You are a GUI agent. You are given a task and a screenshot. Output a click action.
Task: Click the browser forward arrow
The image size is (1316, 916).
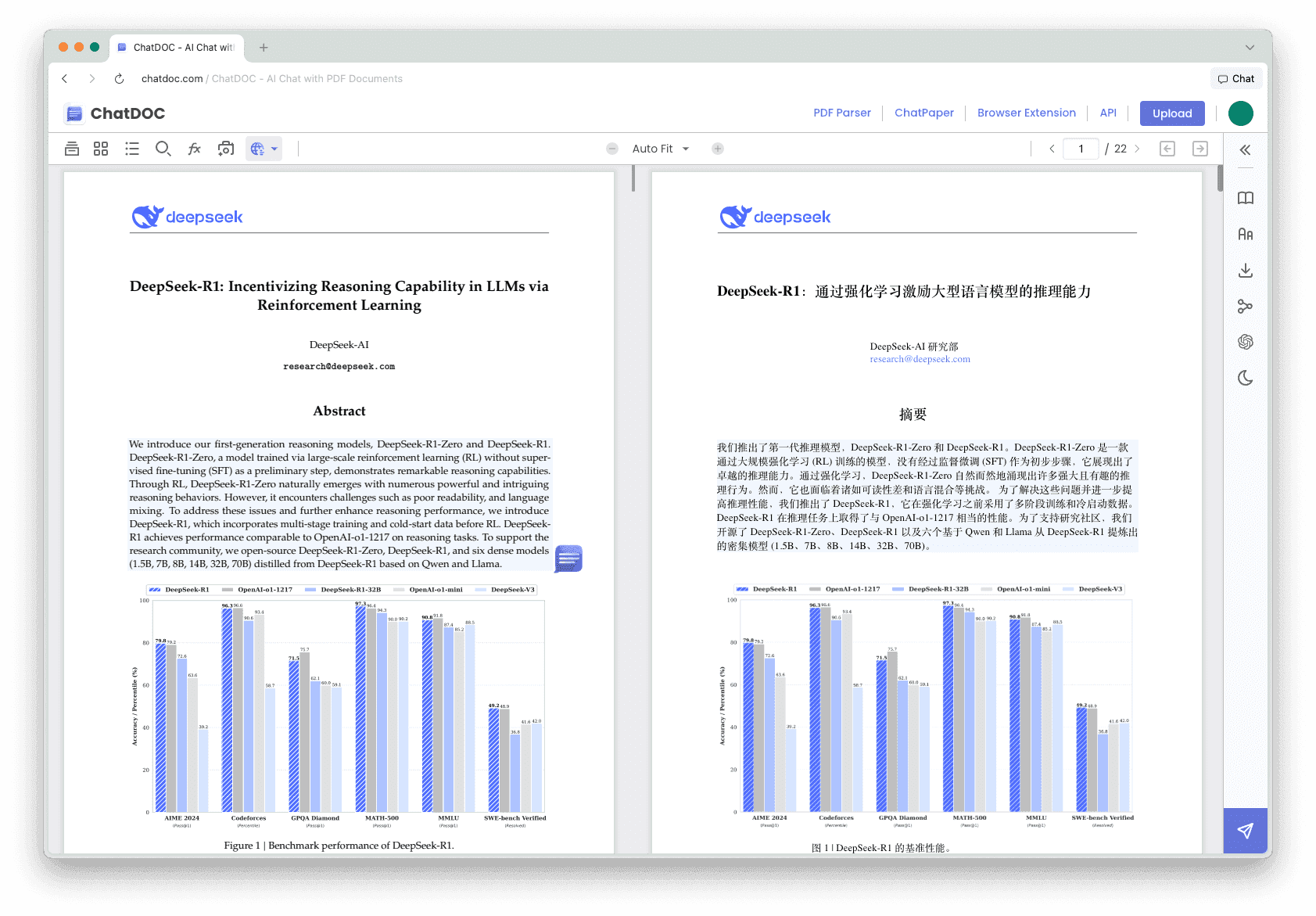[91, 79]
